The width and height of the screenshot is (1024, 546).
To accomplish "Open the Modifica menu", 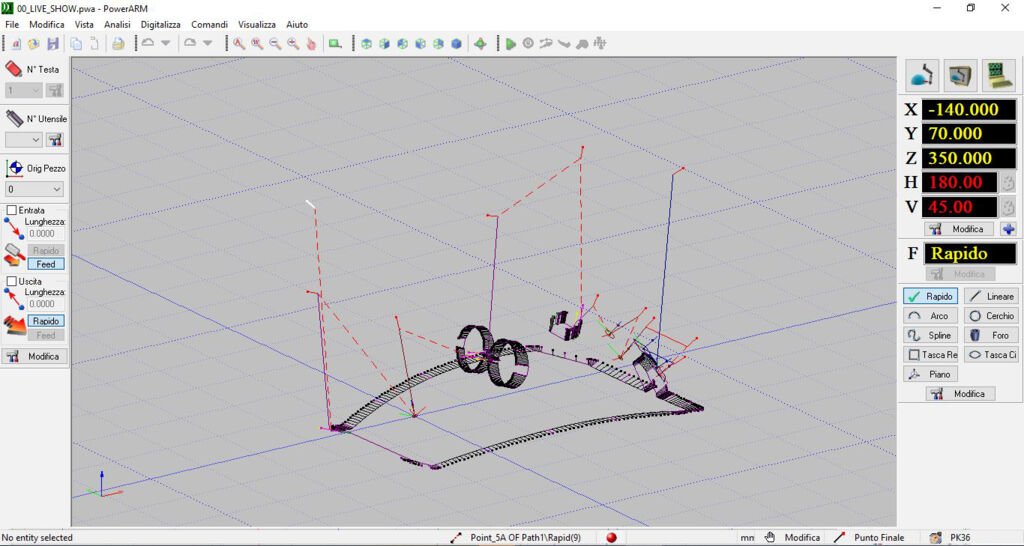I will 47,24.
